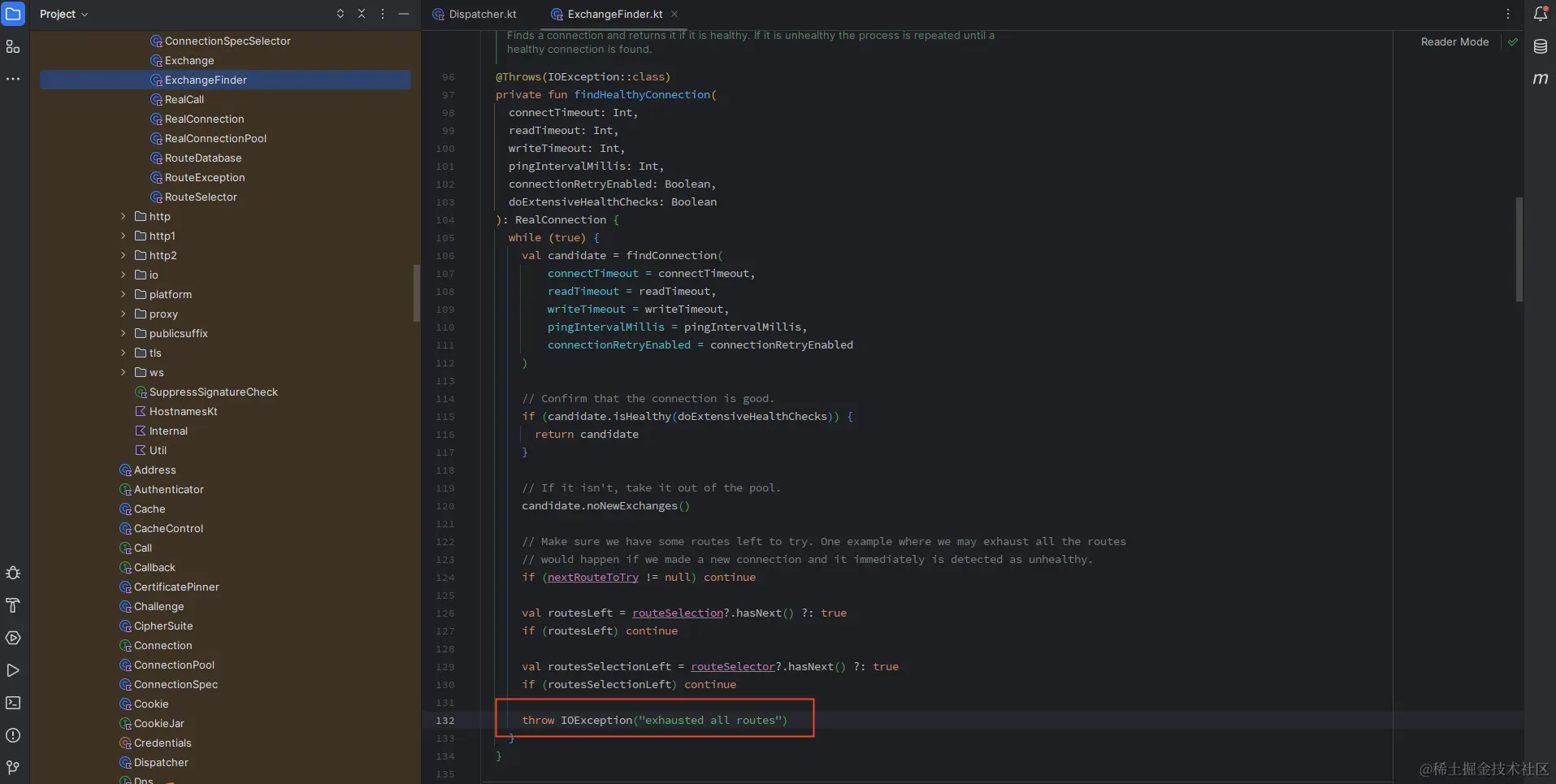Show more tool windows via the ellipsis

click(13, 79)
